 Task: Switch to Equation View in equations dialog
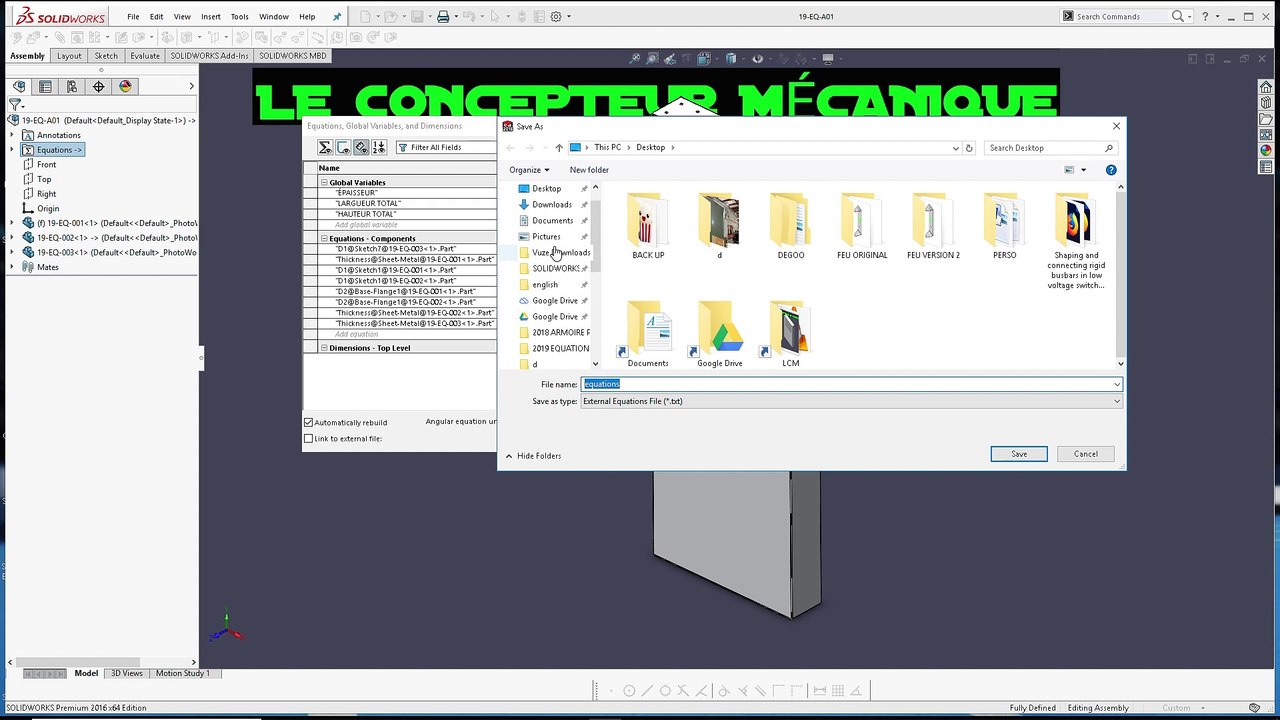click(325, 147)
